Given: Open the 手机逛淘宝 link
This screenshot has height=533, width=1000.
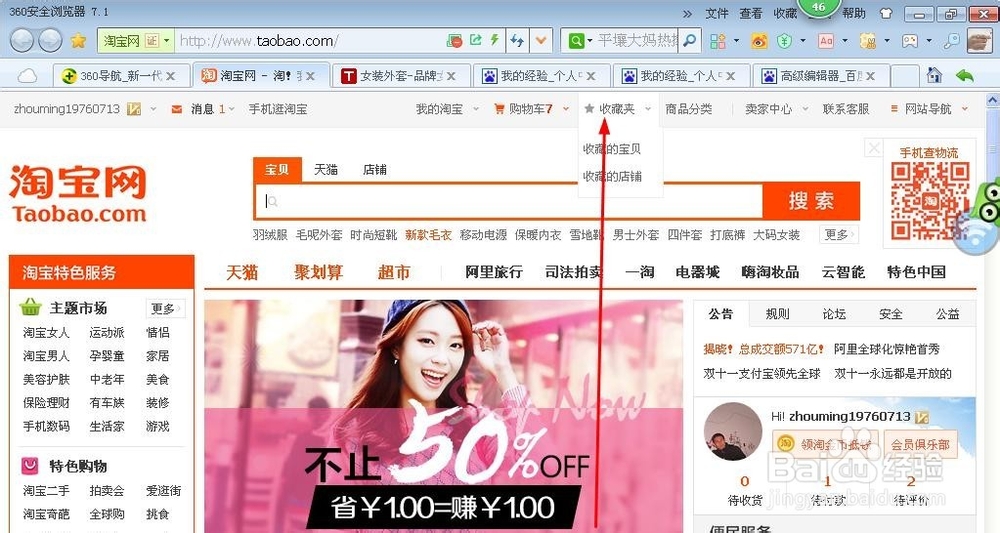Looking at the screenshot, I should pyautogui.click(x=278, y=109).
